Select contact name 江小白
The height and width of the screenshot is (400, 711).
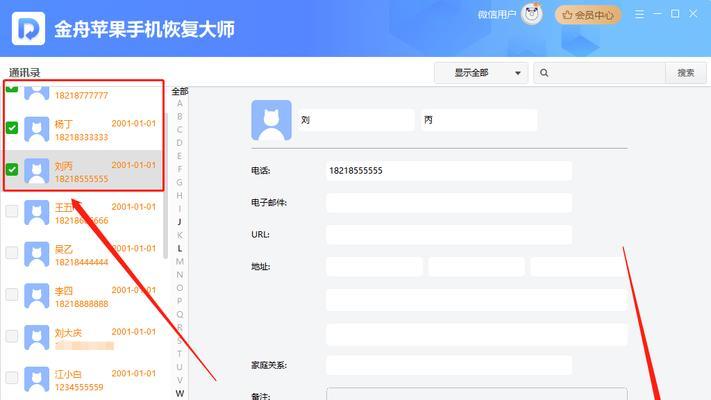(x=68, y=375)
